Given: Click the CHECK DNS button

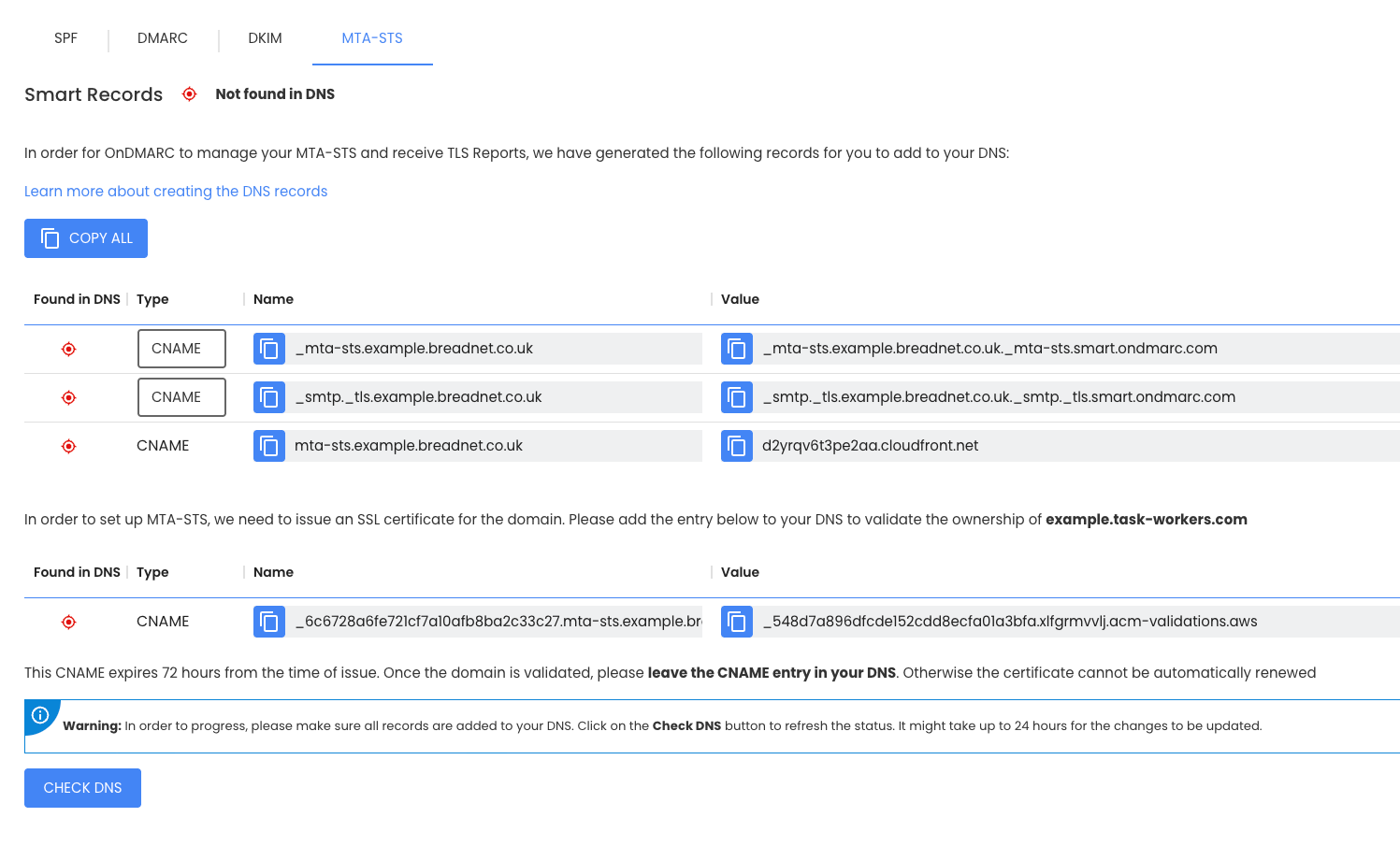Looking at the screenshot, I should coord(82,788).
